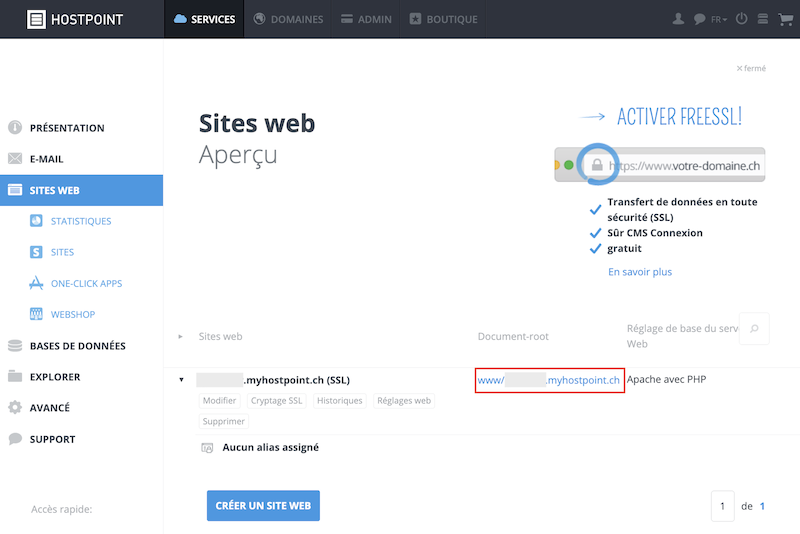800x534 pixels.
Task: Open the Boutique tab
Action: (443, 19)
